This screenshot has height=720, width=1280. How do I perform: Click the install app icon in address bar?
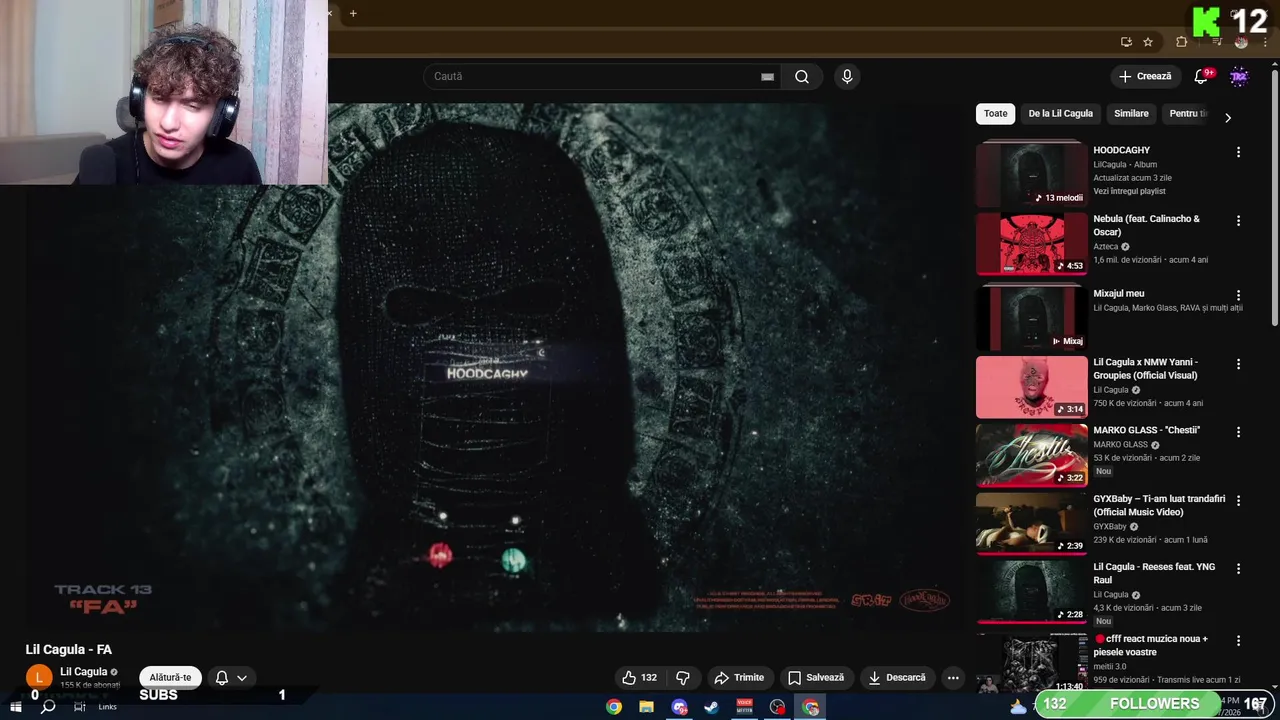point(1126,42)
